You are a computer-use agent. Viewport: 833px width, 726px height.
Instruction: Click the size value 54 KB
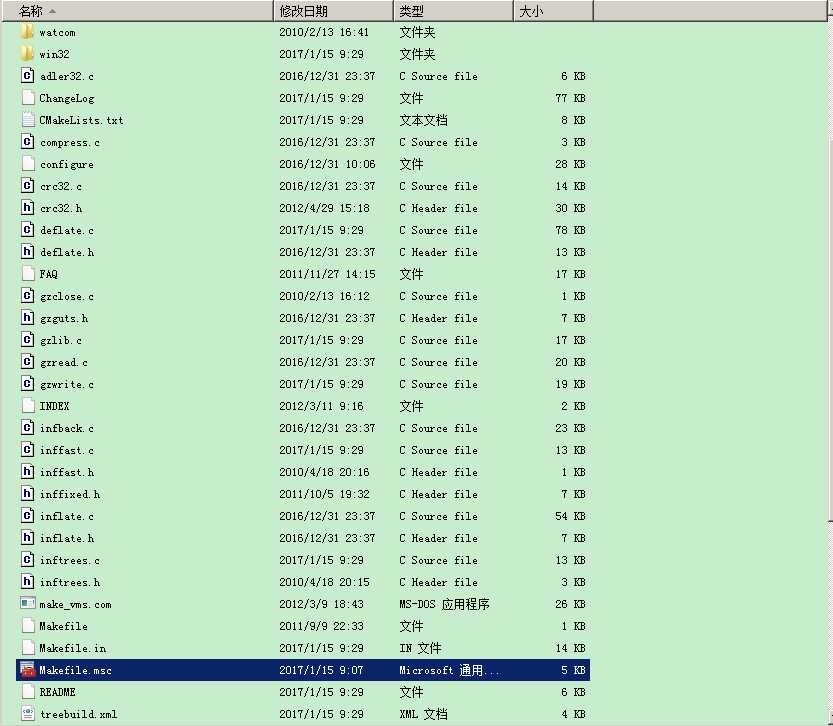pos(571,516)
